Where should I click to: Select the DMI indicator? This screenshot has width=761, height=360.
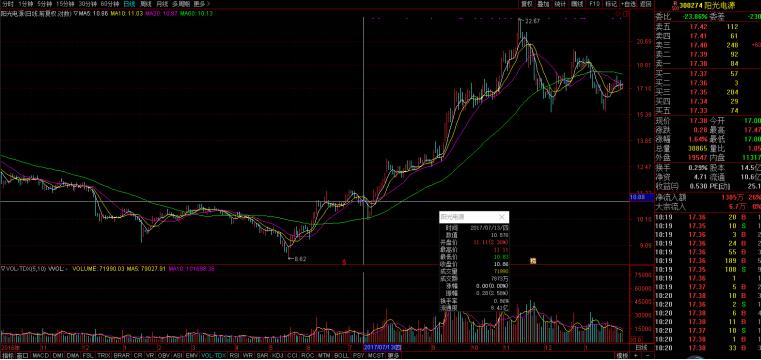pyautogui.click(x=58, y=355)
